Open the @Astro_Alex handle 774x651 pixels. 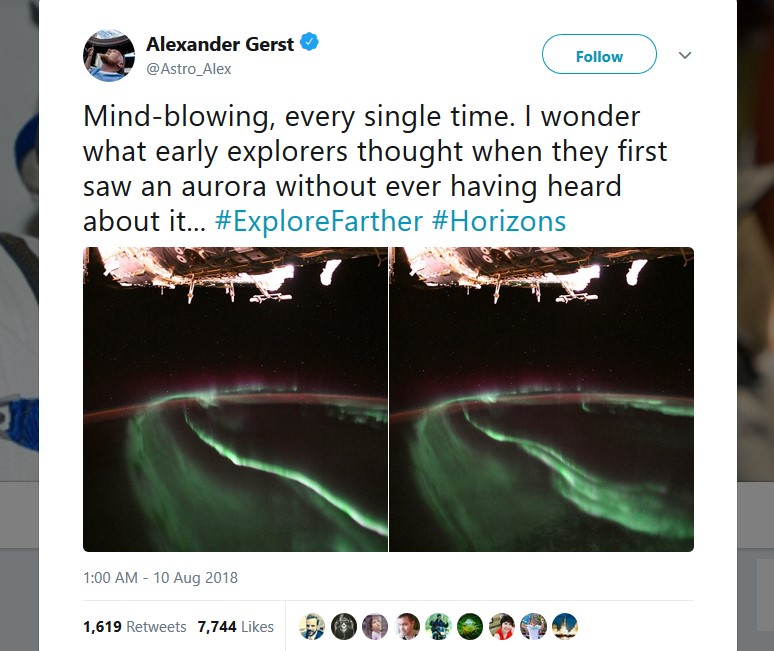[189, 69]
